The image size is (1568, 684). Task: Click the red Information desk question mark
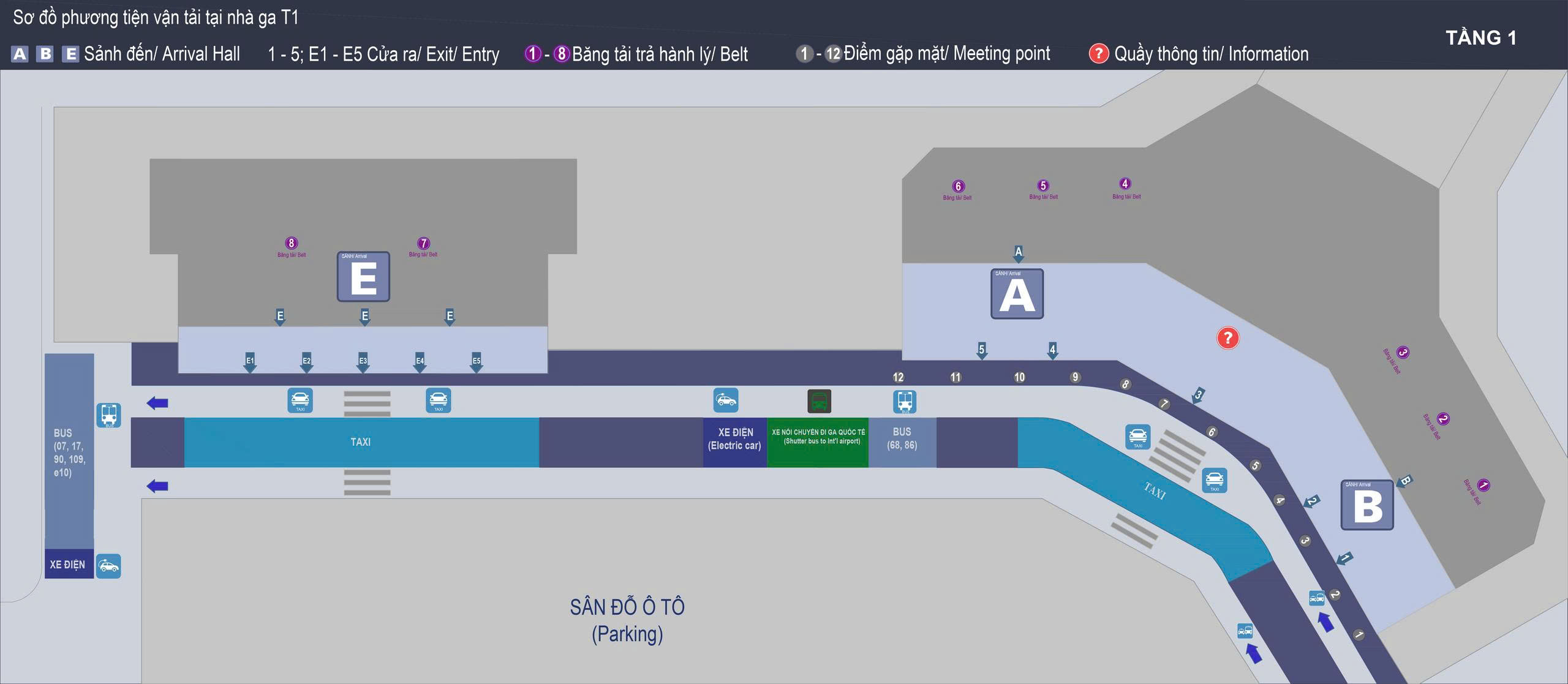tap(1227, 338)
